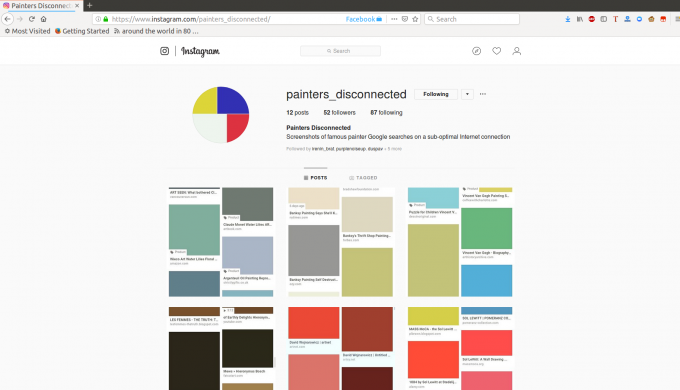
Task: Open the profile person icon
Action: click(517, 51)
